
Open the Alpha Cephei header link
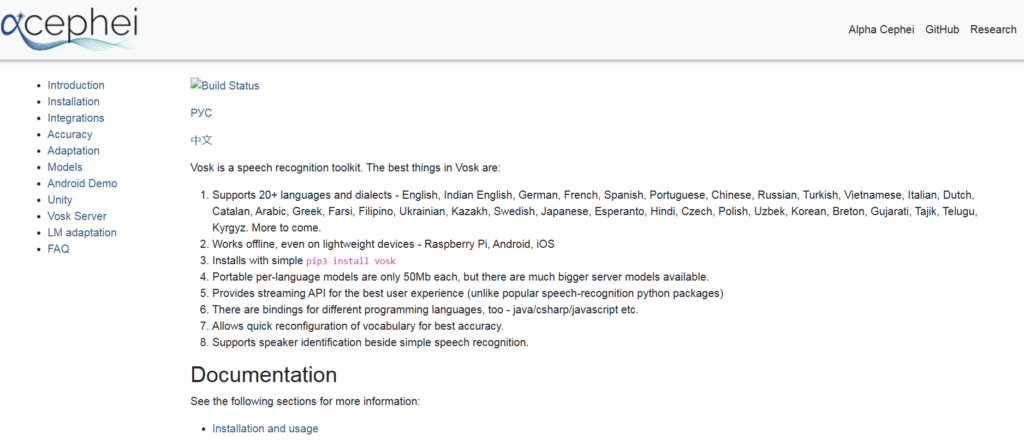click(881, 29)
